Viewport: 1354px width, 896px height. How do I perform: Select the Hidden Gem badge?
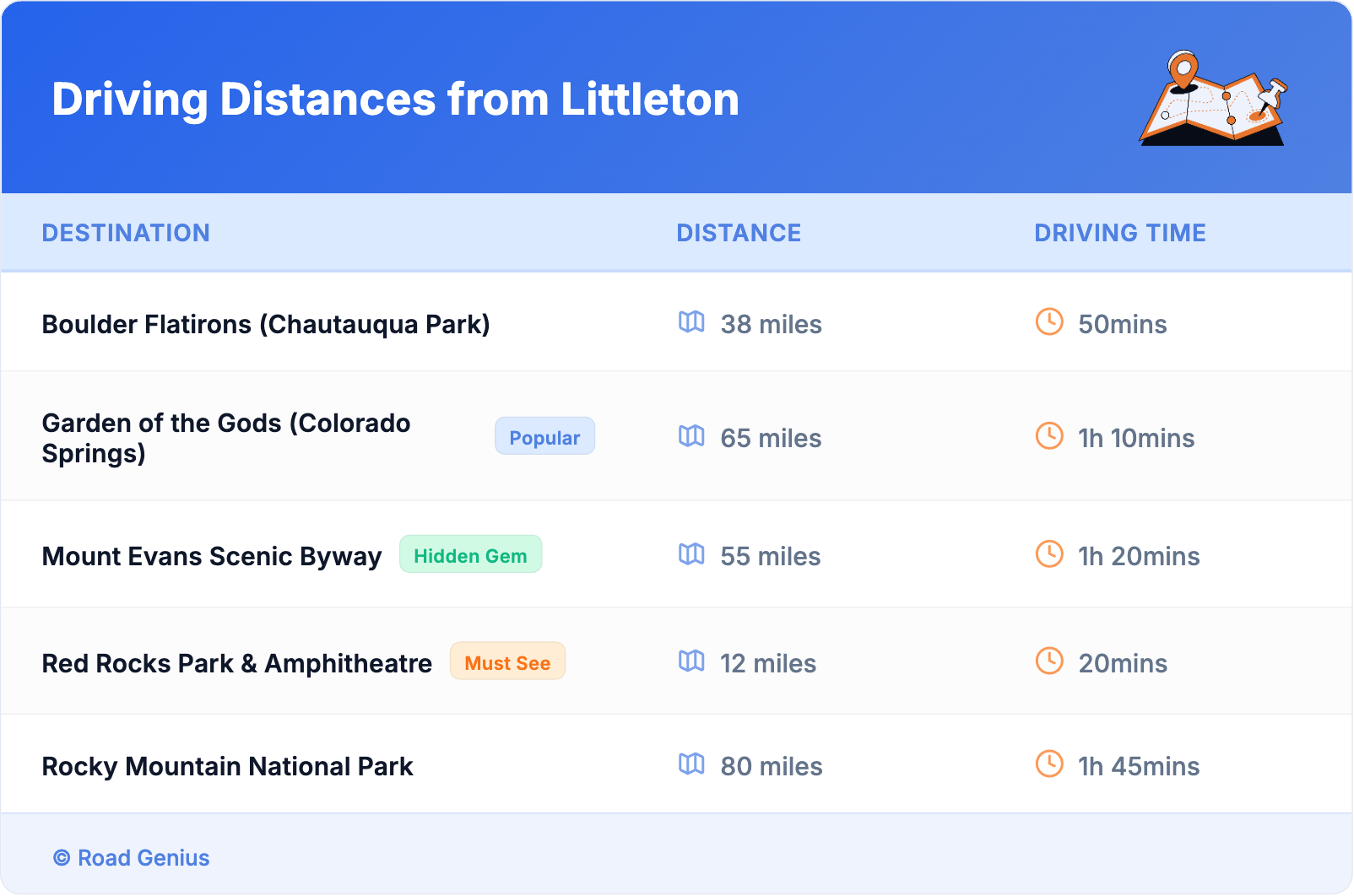[x=470, y=555]
